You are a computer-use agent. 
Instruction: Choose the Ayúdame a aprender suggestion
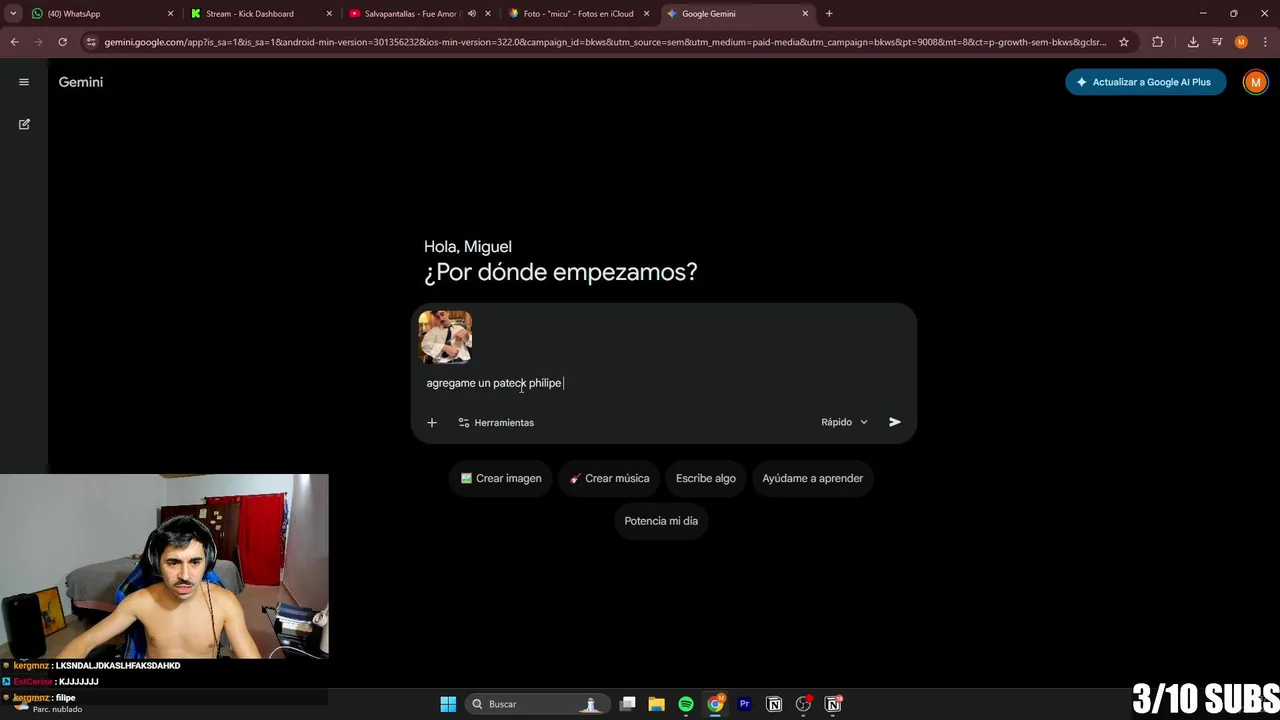(813, 478)
